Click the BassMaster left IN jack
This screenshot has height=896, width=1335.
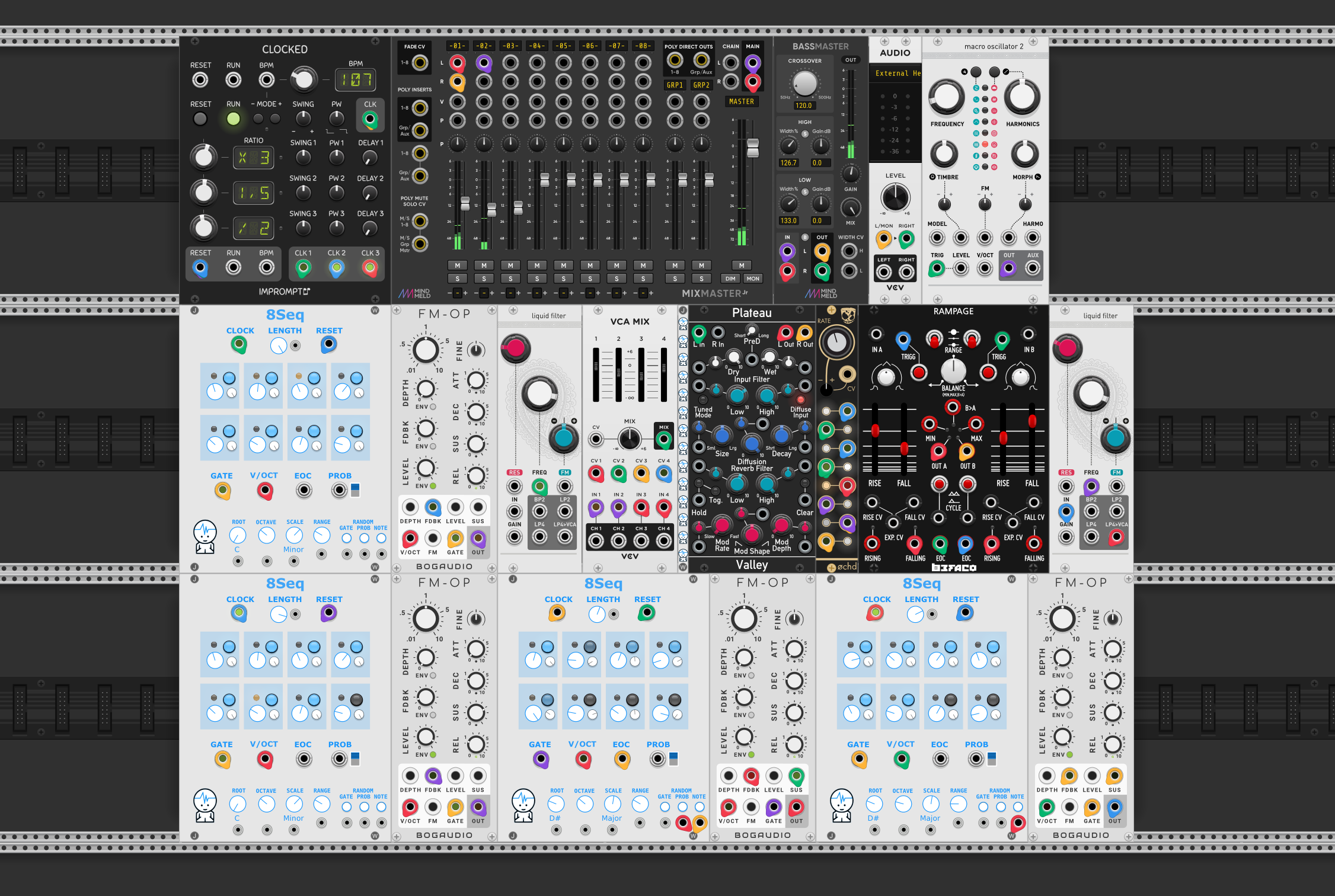(x=787, y=252)
